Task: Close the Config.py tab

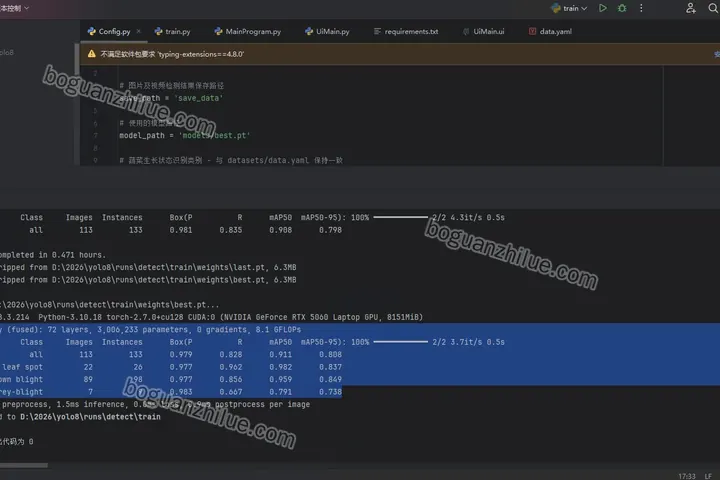Action: [139, 31]
